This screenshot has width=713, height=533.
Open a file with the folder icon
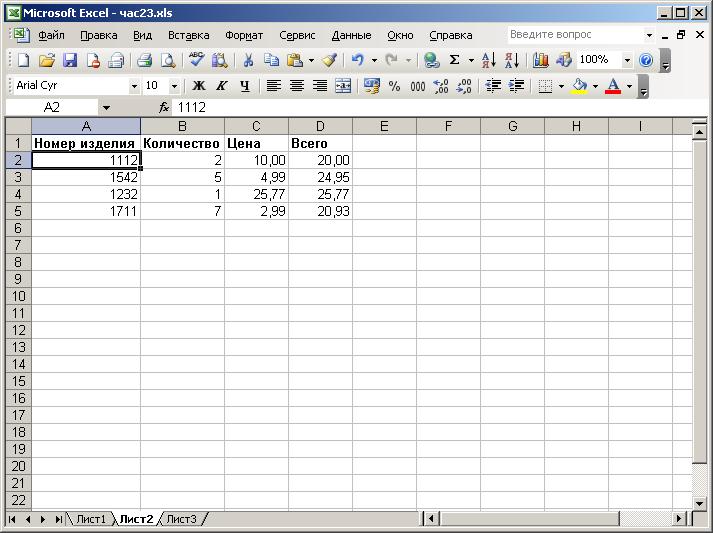46,60
